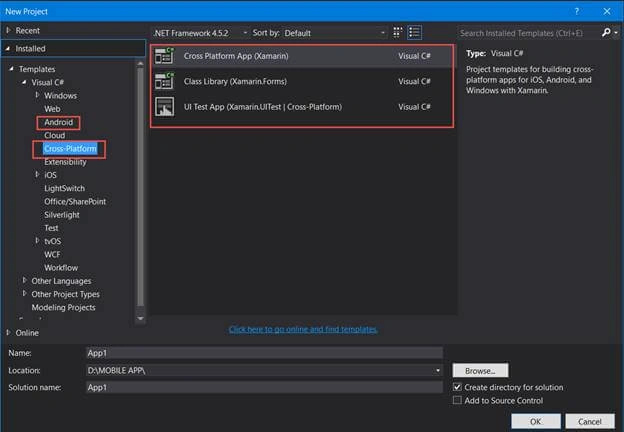Choose UI Test App (Xamarin.UITest) template
This screenshot has height=432, width=624.
point(302,107)
